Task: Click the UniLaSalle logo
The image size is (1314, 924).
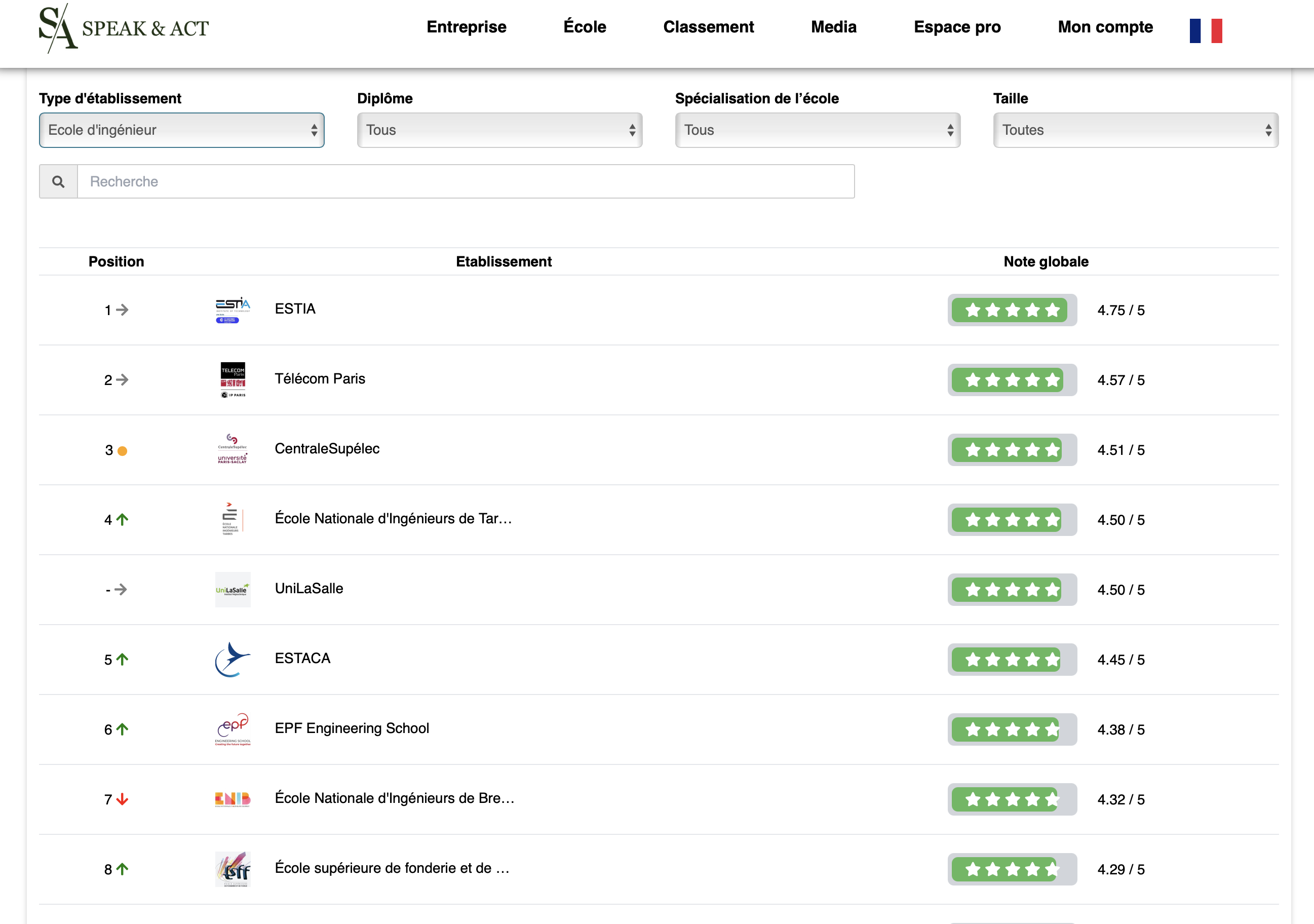Action: (233, 589)
